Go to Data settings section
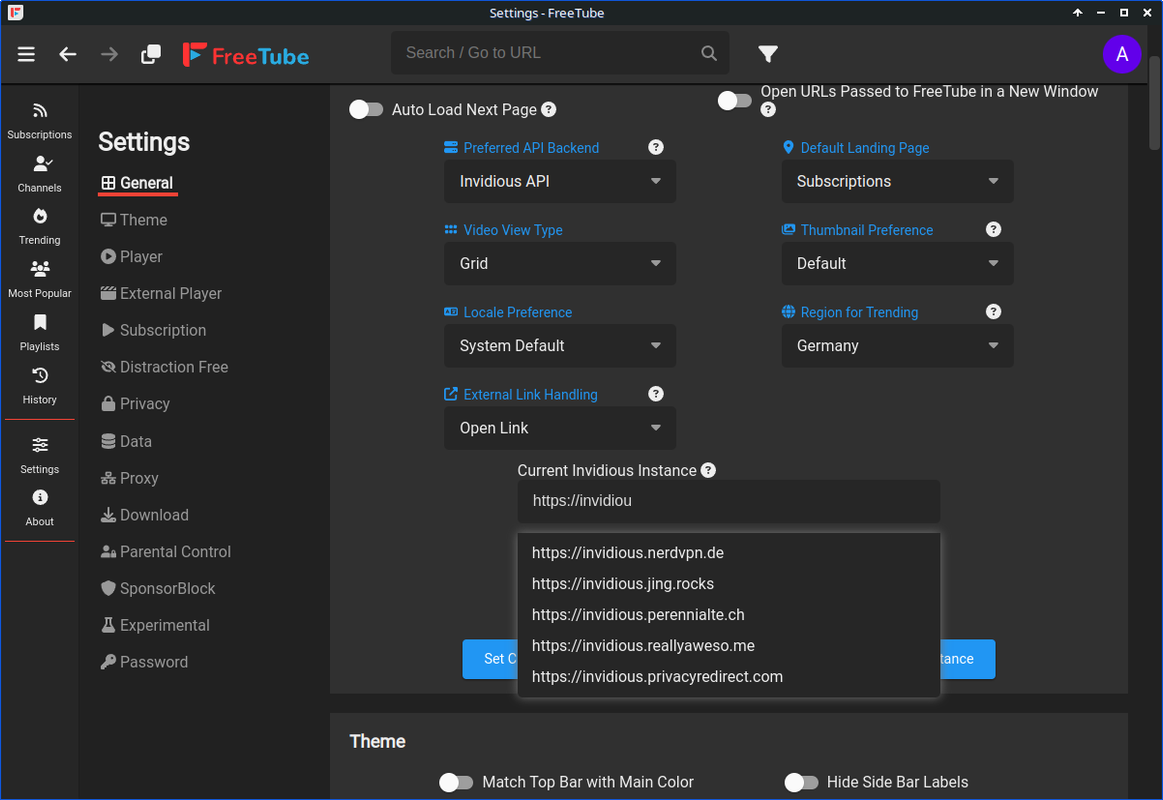This screenshot has height=800, width=1163. click(x=126, y=441)
